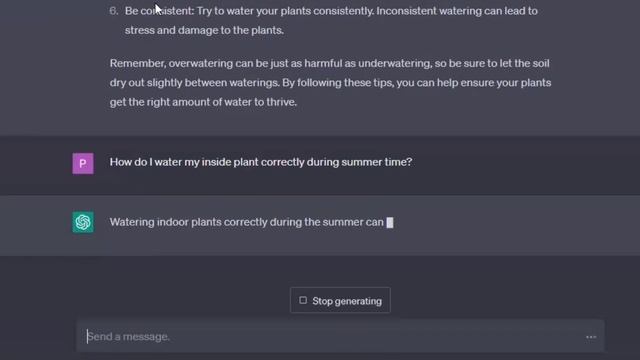
Task: Focus the Send a message field
Action: coord(340,336)
